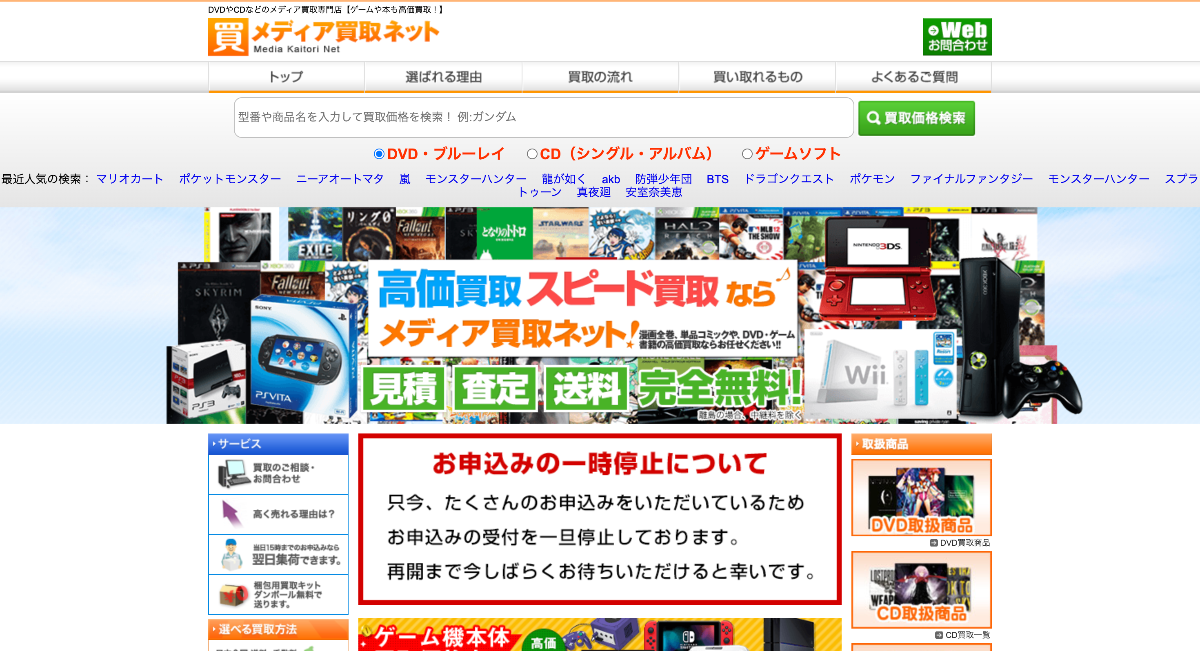This screenshot has width=1200, height=651.
Task: Search popular term ドラゴンクエスト
Action: 789,179
